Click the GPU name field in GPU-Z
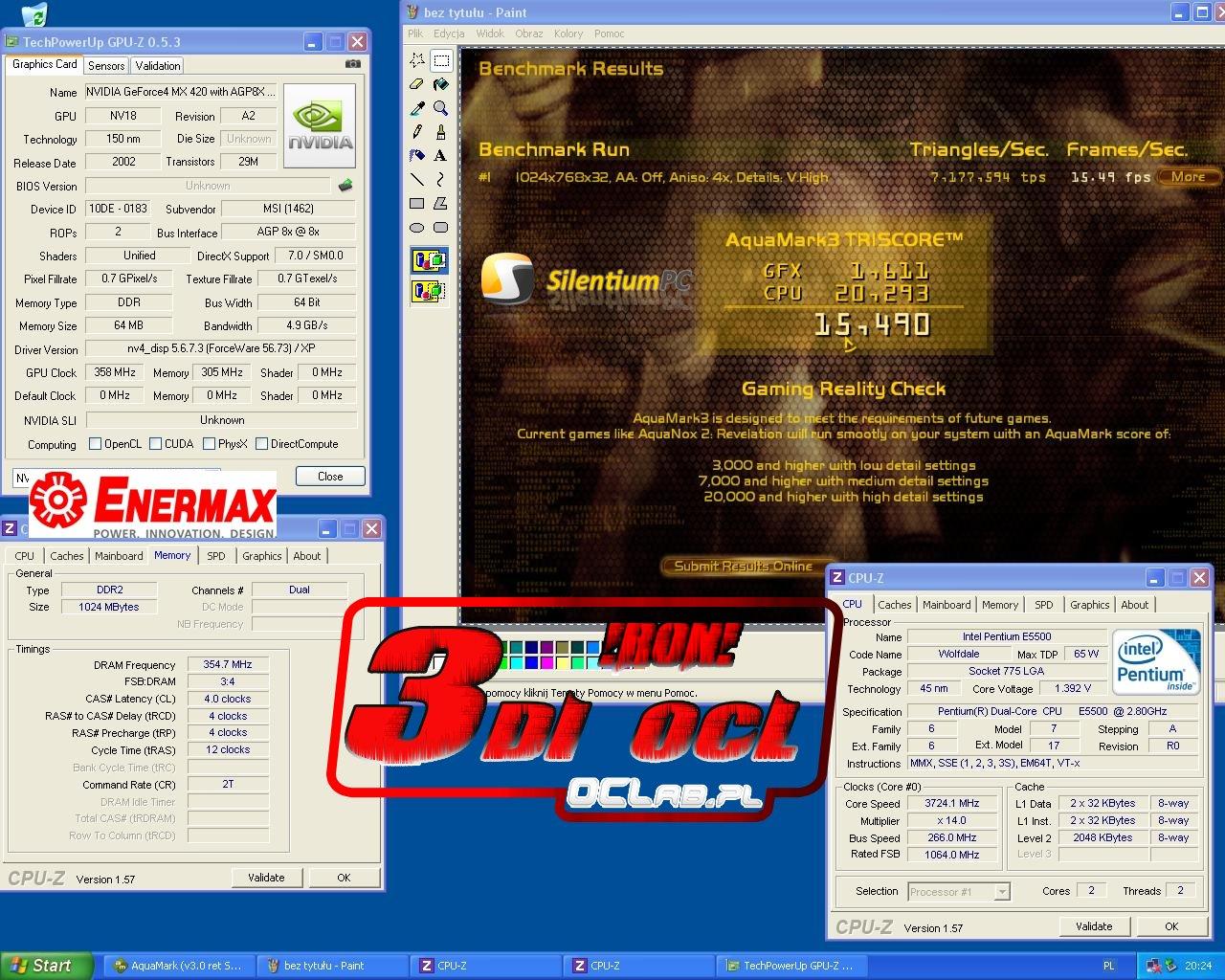The width and height of the screenshot is (1225, 980). click(x=181, y=92)
